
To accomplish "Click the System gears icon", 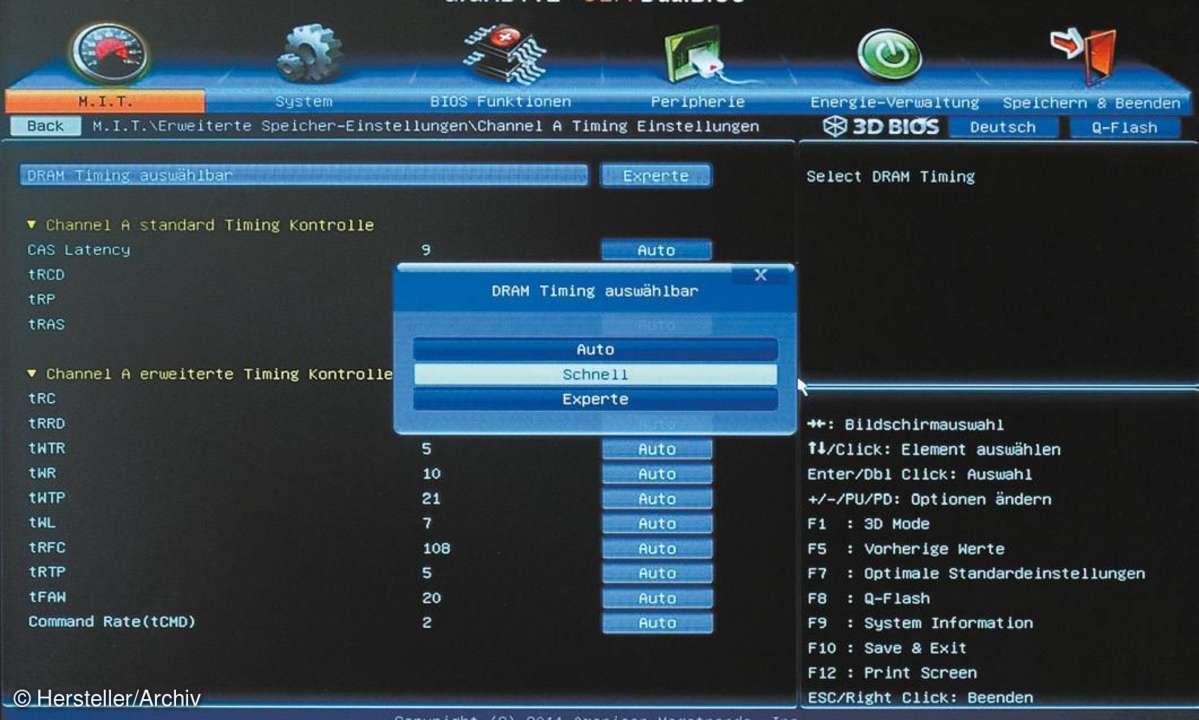I will pyautogui.click(x=309, y=54).
